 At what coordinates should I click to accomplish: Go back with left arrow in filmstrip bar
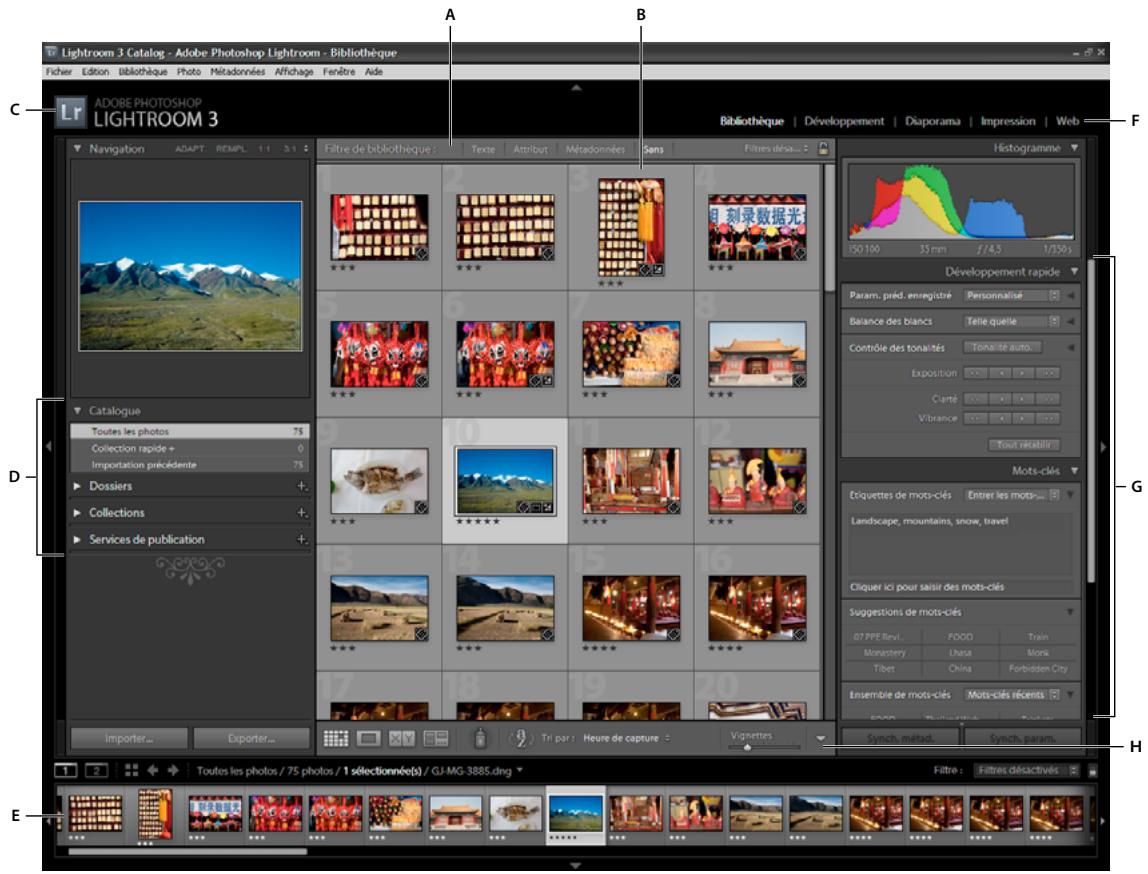(x=153, y=770)
